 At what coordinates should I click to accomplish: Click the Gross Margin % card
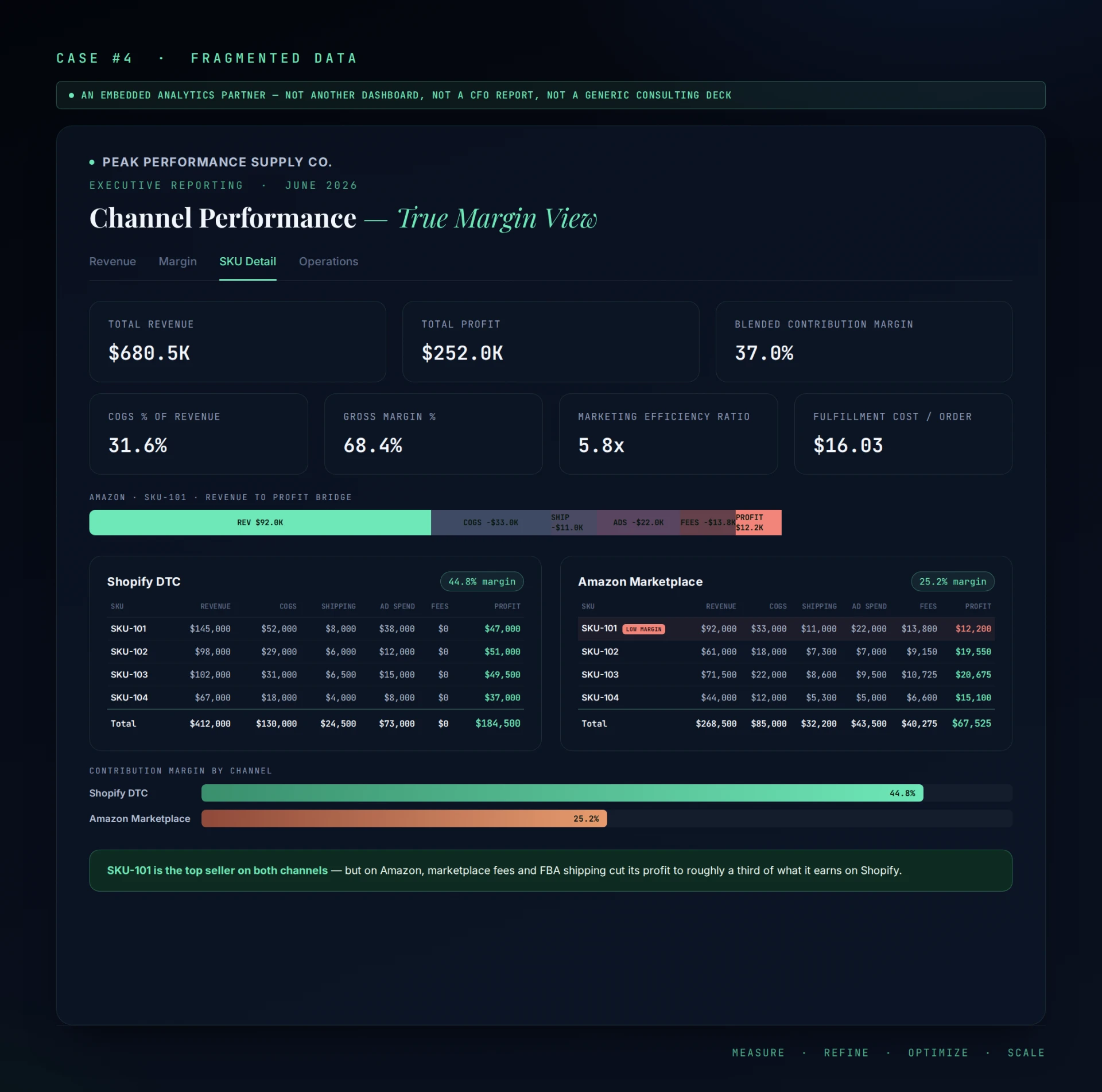(x=433, y=434)
